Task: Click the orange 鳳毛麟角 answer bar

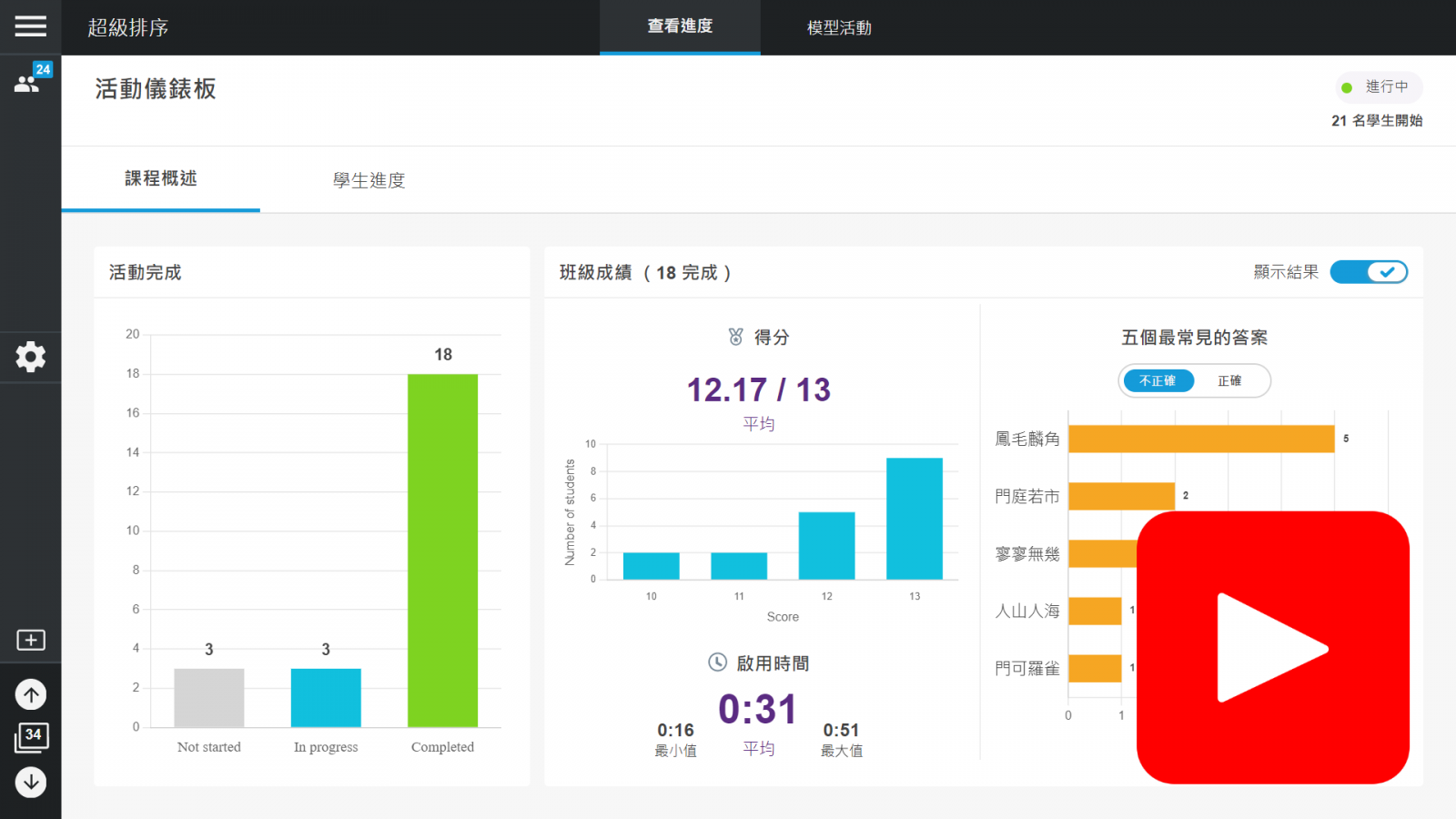Action: pos(1200,439)
